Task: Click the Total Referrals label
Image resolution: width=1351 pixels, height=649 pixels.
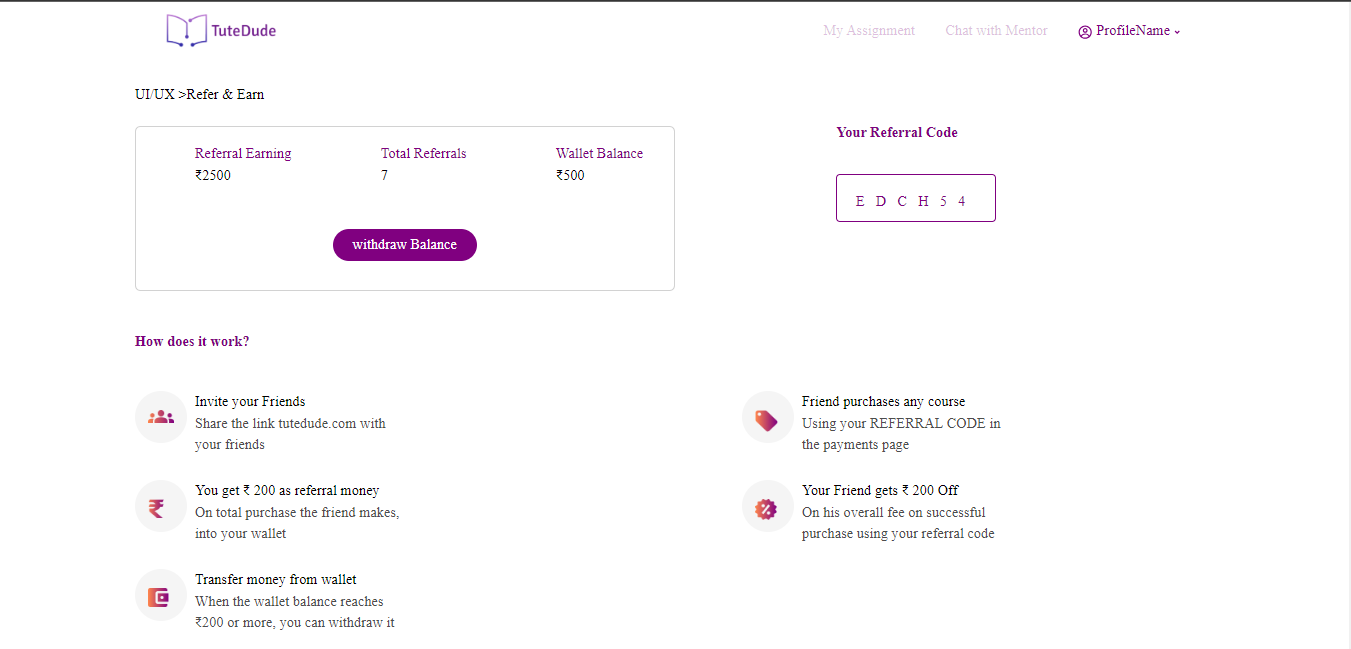Action: 423,154
